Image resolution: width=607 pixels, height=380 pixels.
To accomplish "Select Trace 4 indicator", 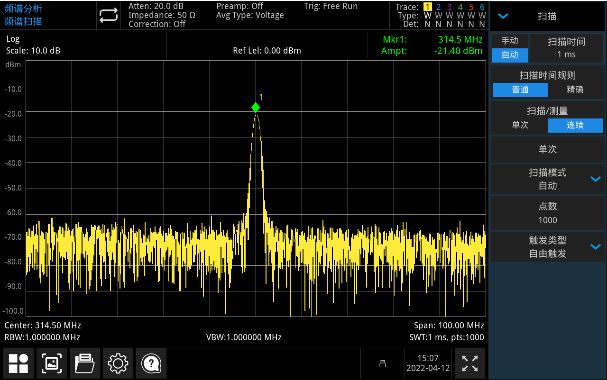I will [x=460, y=7].
